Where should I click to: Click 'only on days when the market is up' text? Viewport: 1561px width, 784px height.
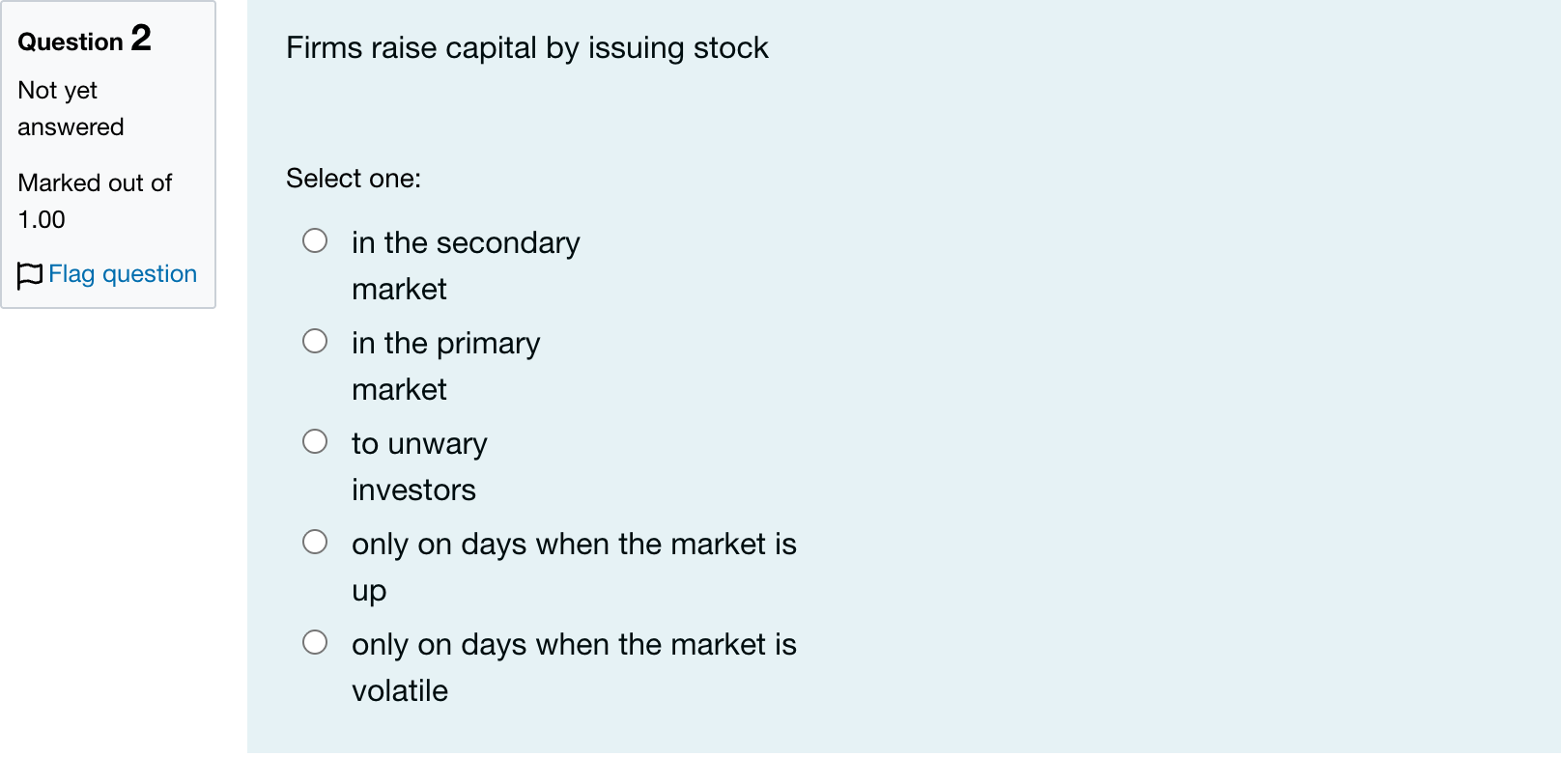click(574, 567)
